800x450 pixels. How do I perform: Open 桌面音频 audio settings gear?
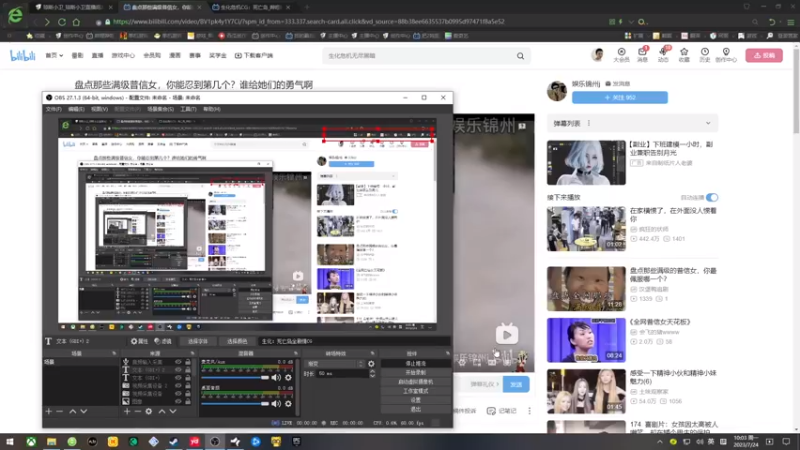tap(288, 404)
